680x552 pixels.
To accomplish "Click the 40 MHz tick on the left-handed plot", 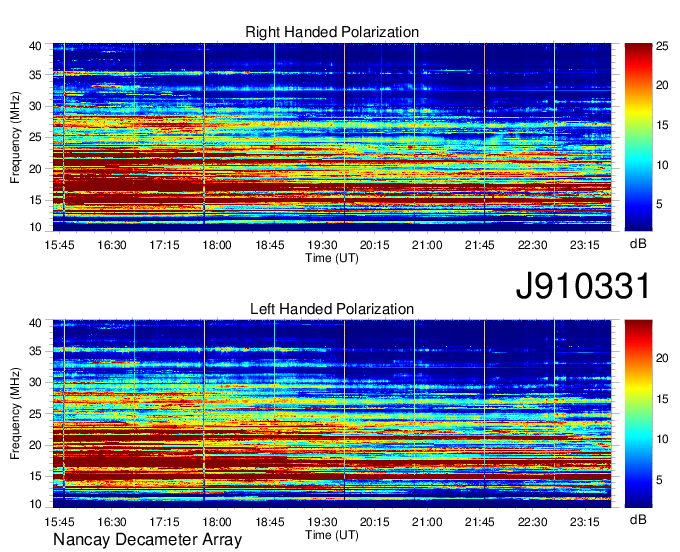I will tap(36, 323).
